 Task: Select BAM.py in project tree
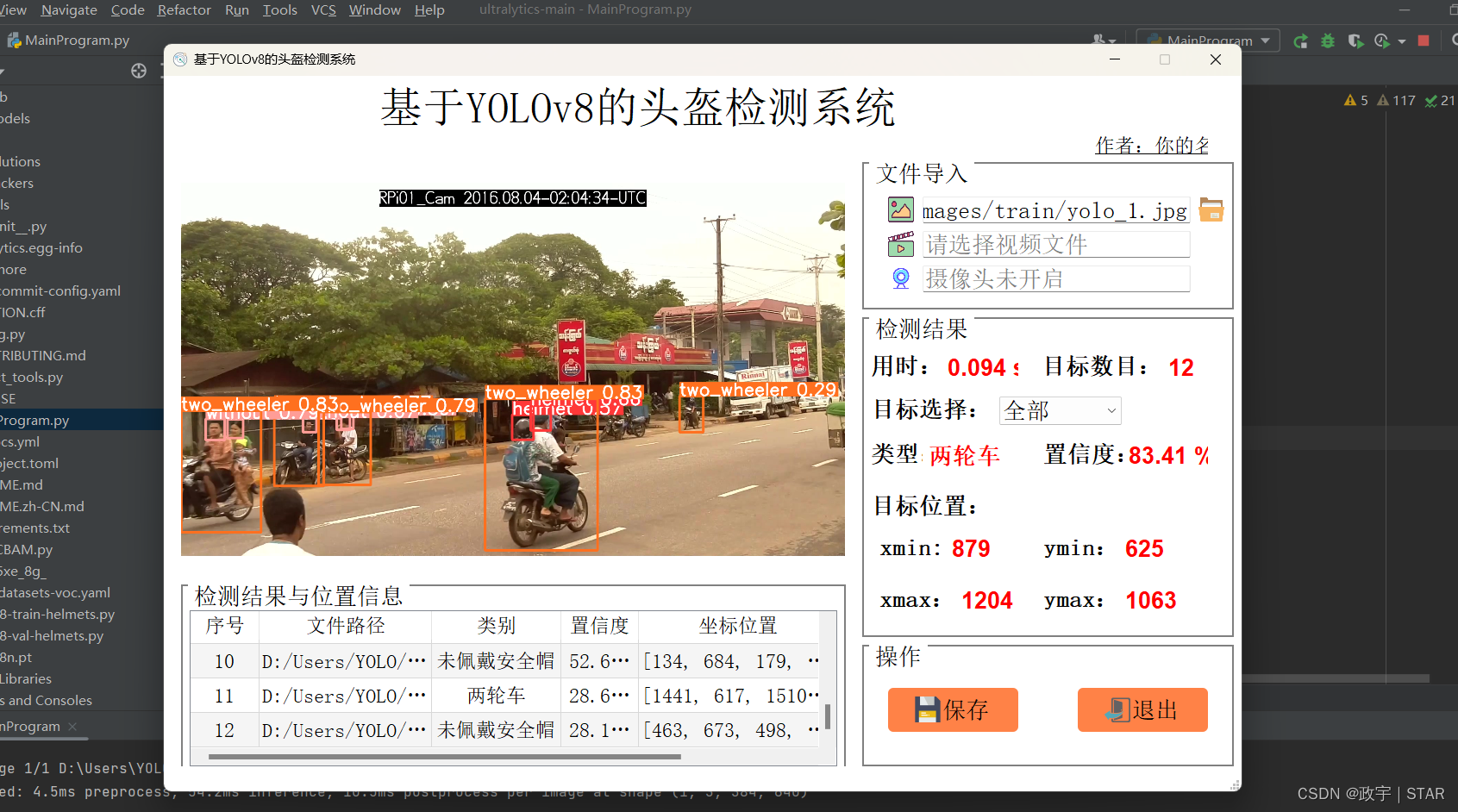point(27,549)
